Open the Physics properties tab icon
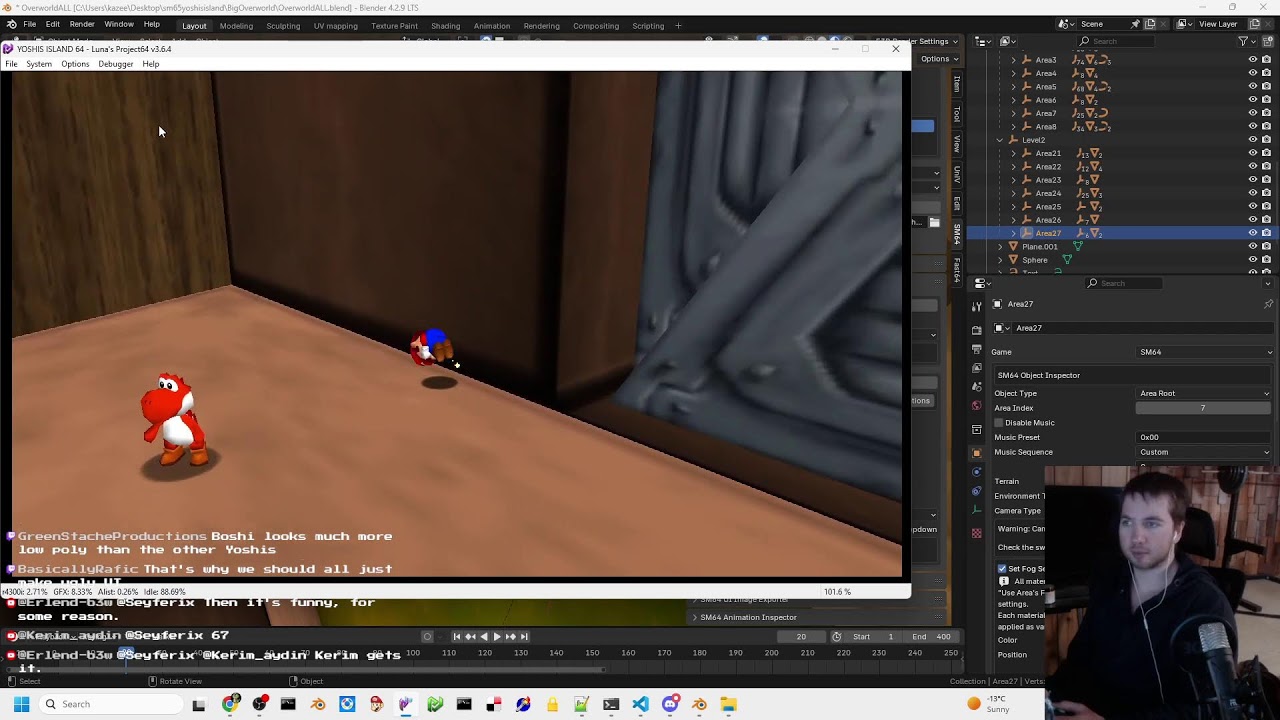The height and width of the screenshot is (720, 1280). click(977, 472)
